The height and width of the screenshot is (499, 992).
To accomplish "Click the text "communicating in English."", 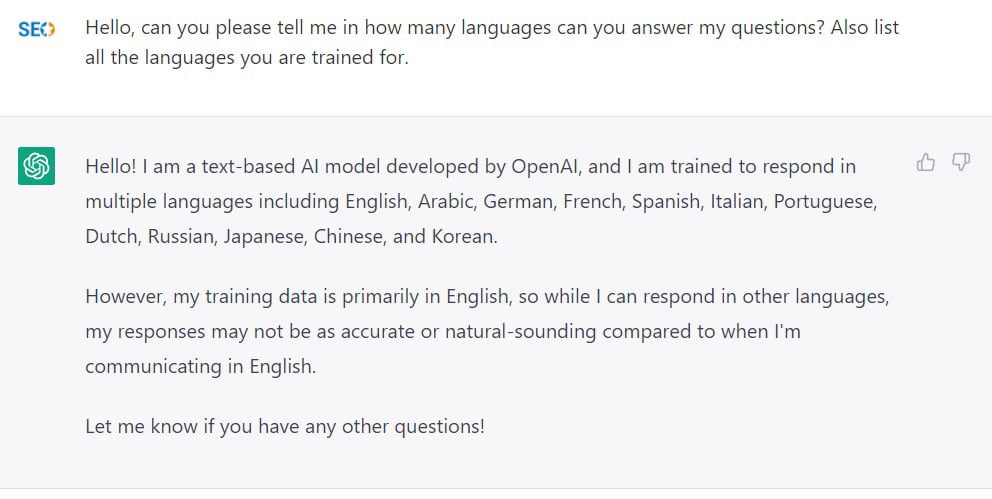I will (201, 367).
